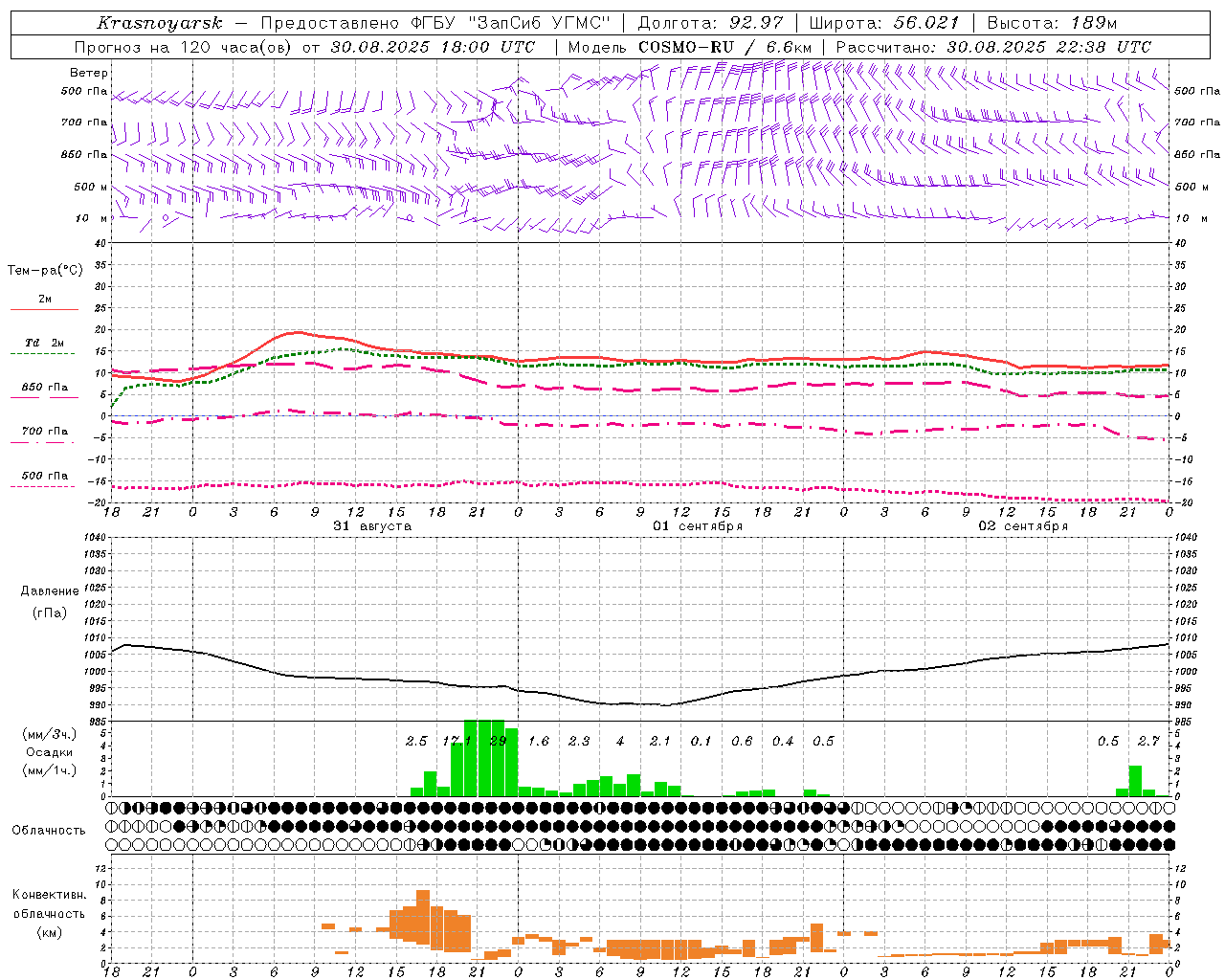
Task: Click the 'Высота: 189м' header field
Action: (x=1053, y=23)
